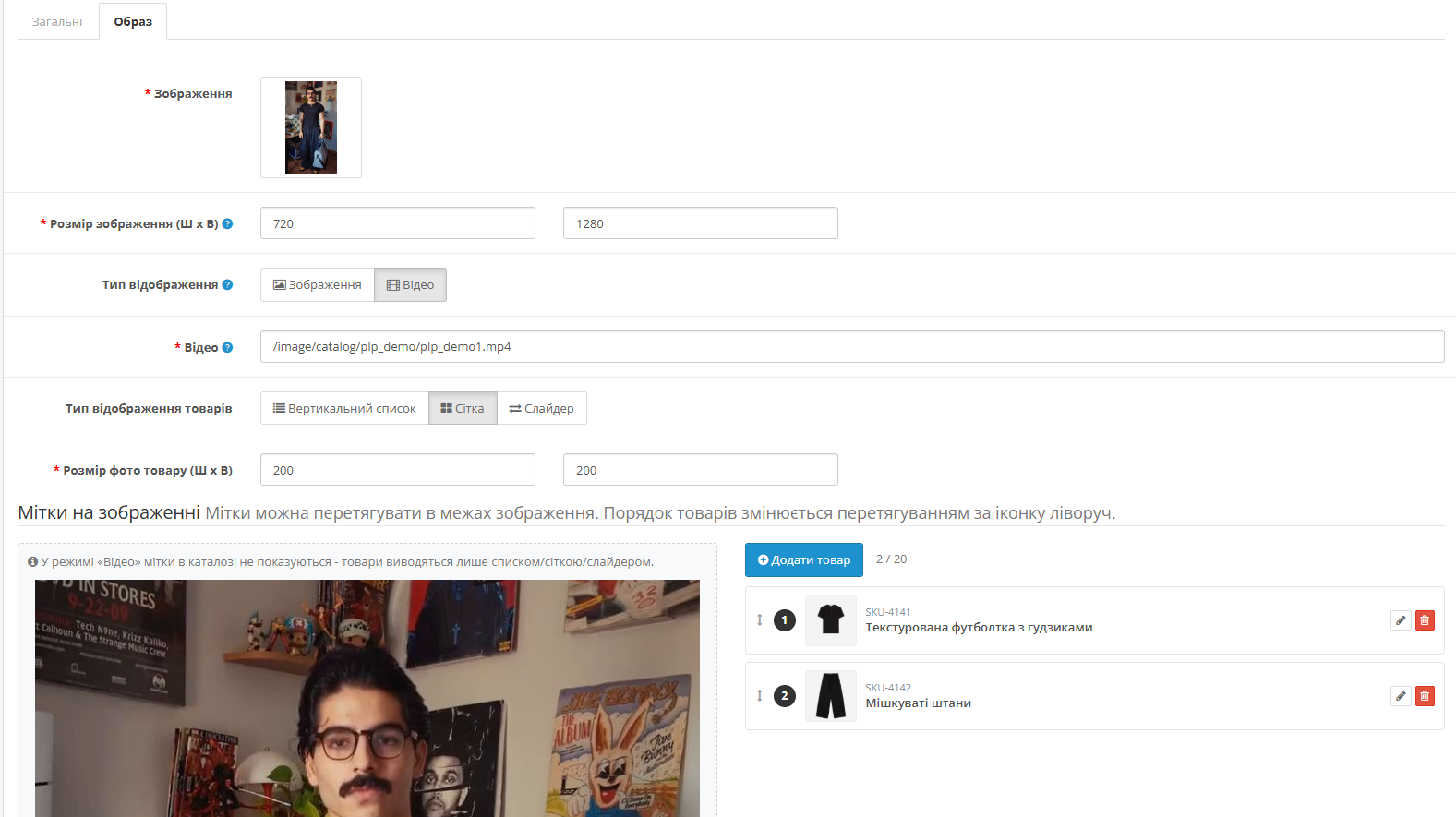Edit Текстурована футболка з гудзиками product
This screenshot has height=817, width=1456.
[1401, 620]
